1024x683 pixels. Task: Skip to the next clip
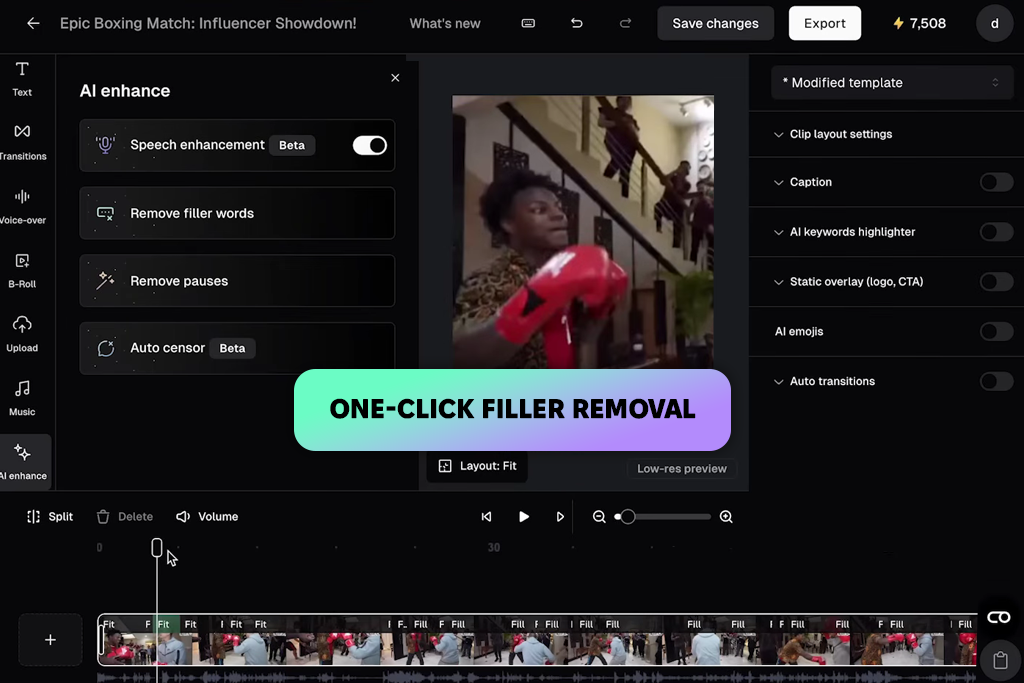point(560,516)
